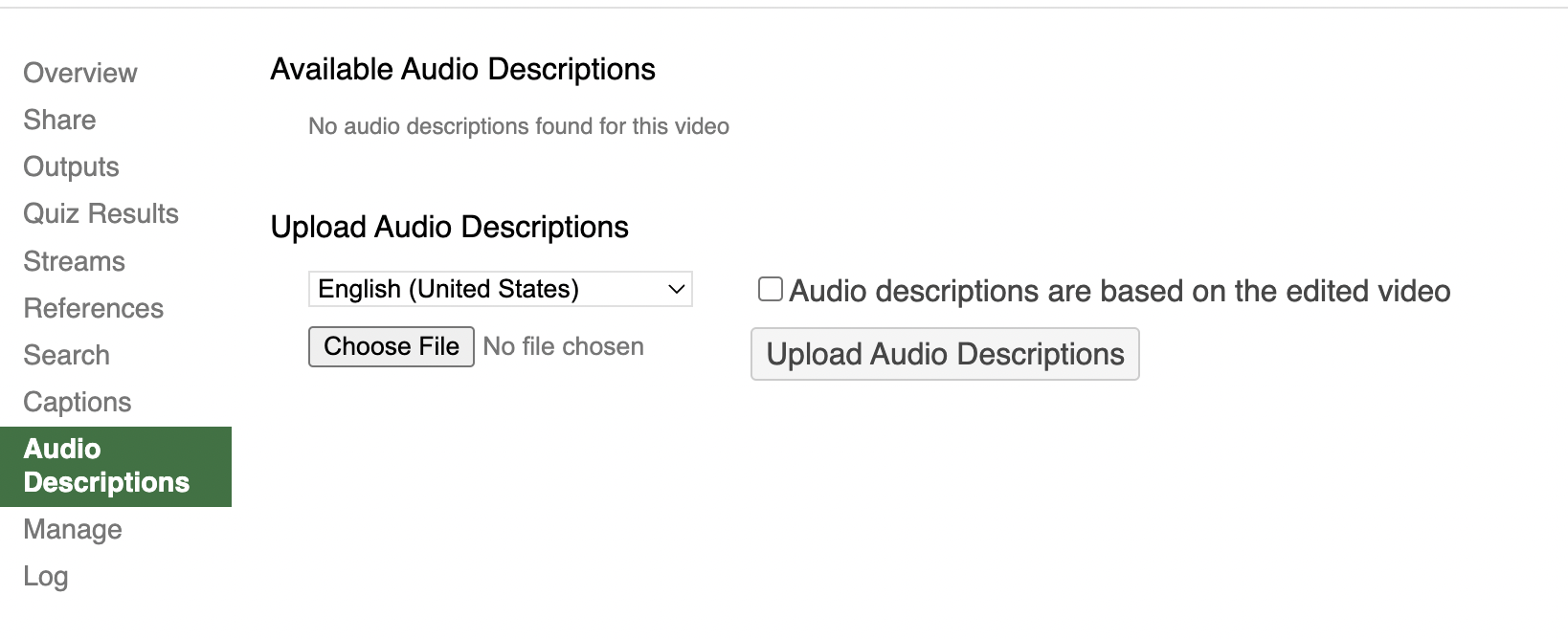Click the Available Audio Descriptions heading
Viewport: 1568px width, 639px height.
pos(462,69)
